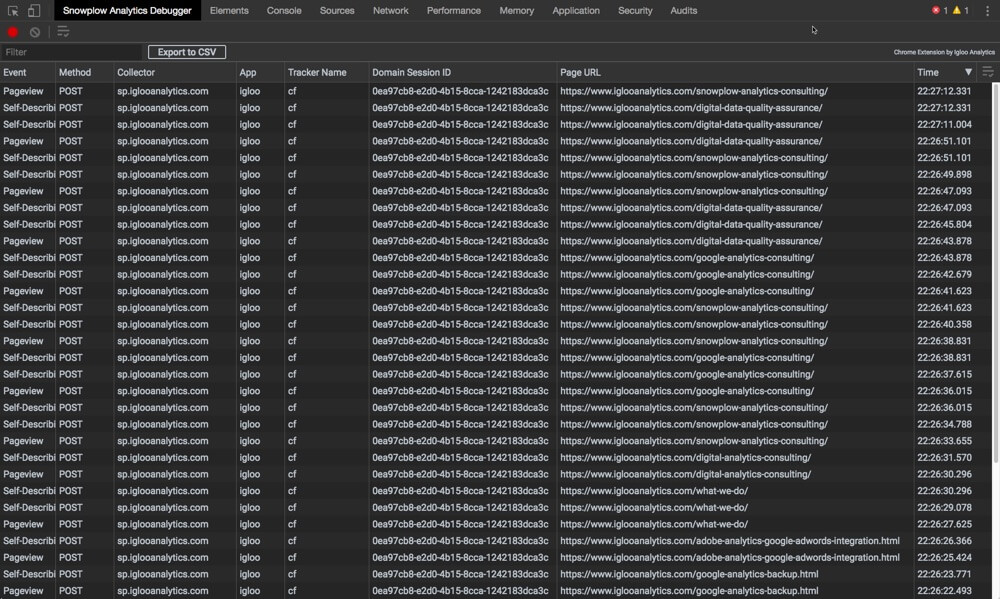Toggle the device toolbar icon

34,10
